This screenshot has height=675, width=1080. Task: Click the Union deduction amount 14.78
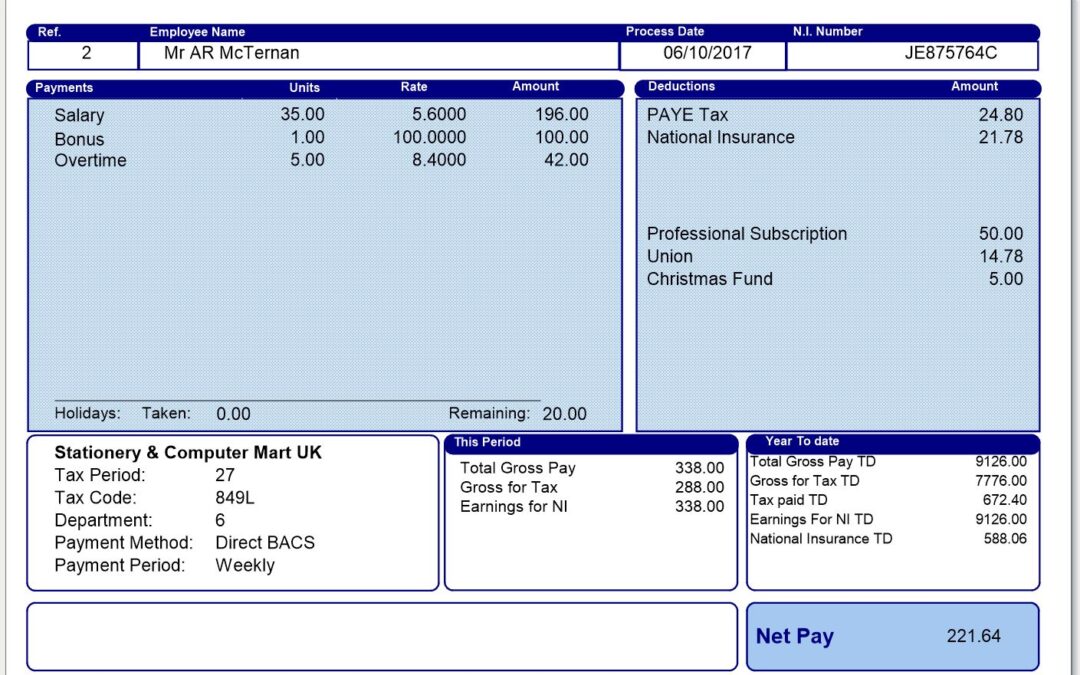click(x=1000, y=257)
